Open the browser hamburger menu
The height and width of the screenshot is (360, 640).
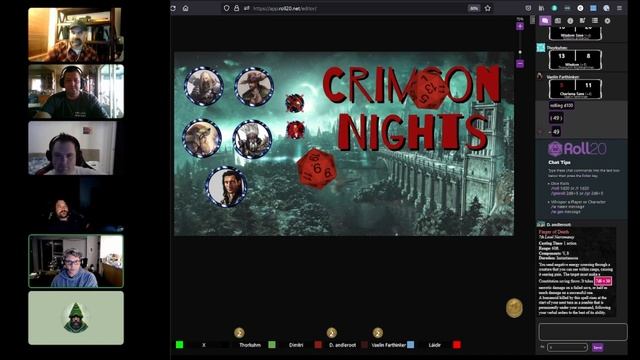tap(620, 8)
